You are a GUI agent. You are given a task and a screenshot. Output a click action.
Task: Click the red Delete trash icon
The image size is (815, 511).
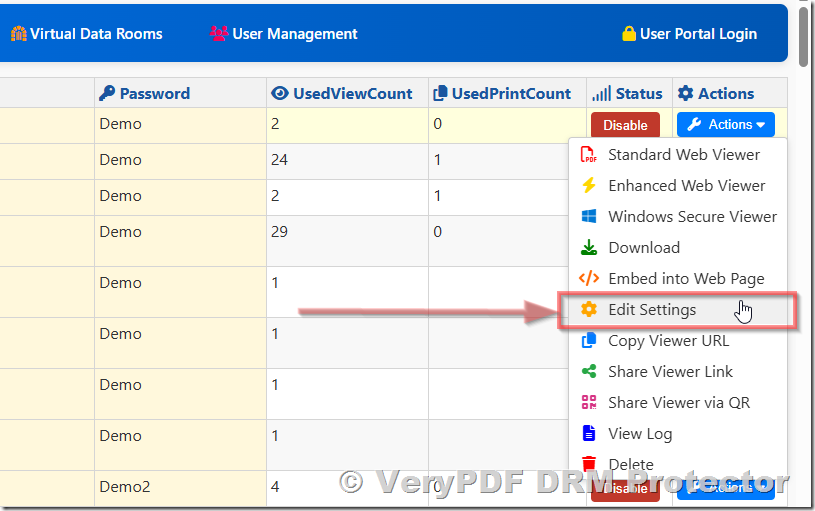(x=589, y=465)
